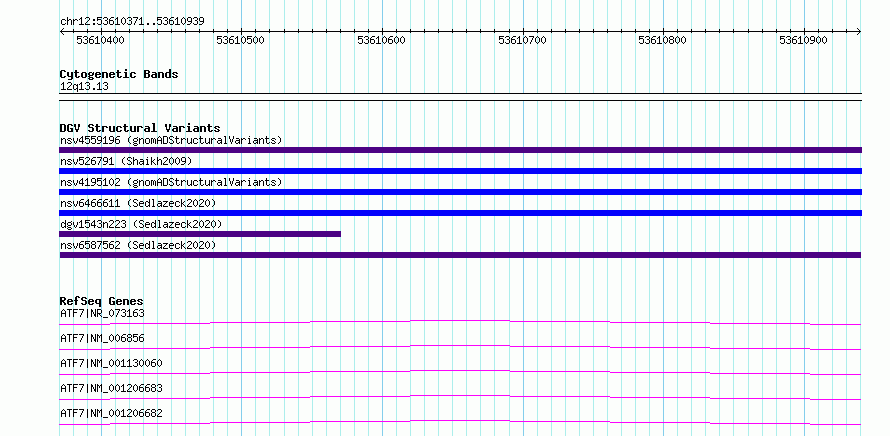Click the NM_006856 magenta intron line
890x436 pixels.
[460, 347]
